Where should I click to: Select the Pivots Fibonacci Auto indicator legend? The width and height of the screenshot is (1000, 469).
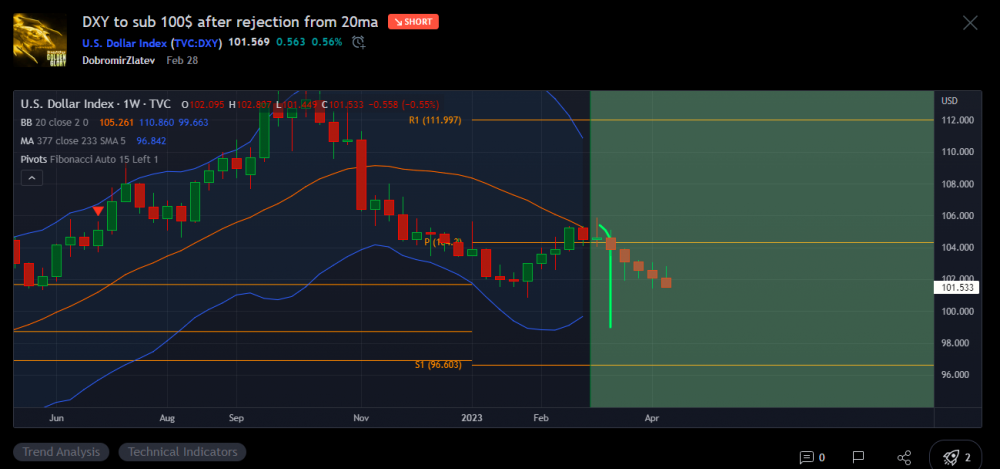(x=89, y=159)
